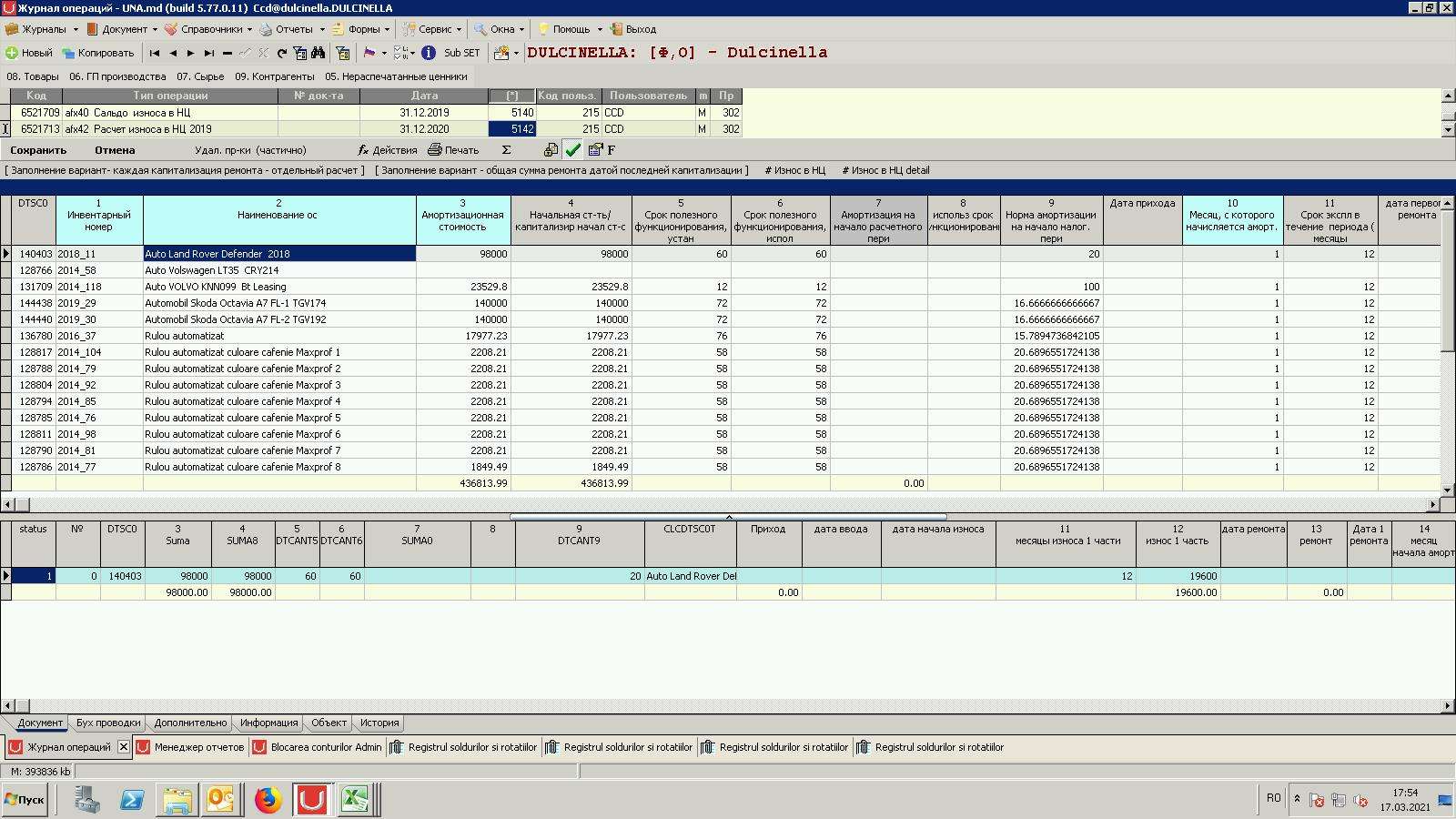Open the Менеджер отчетов window tab
1456x819 pixels.
click(x=190, y=747)
